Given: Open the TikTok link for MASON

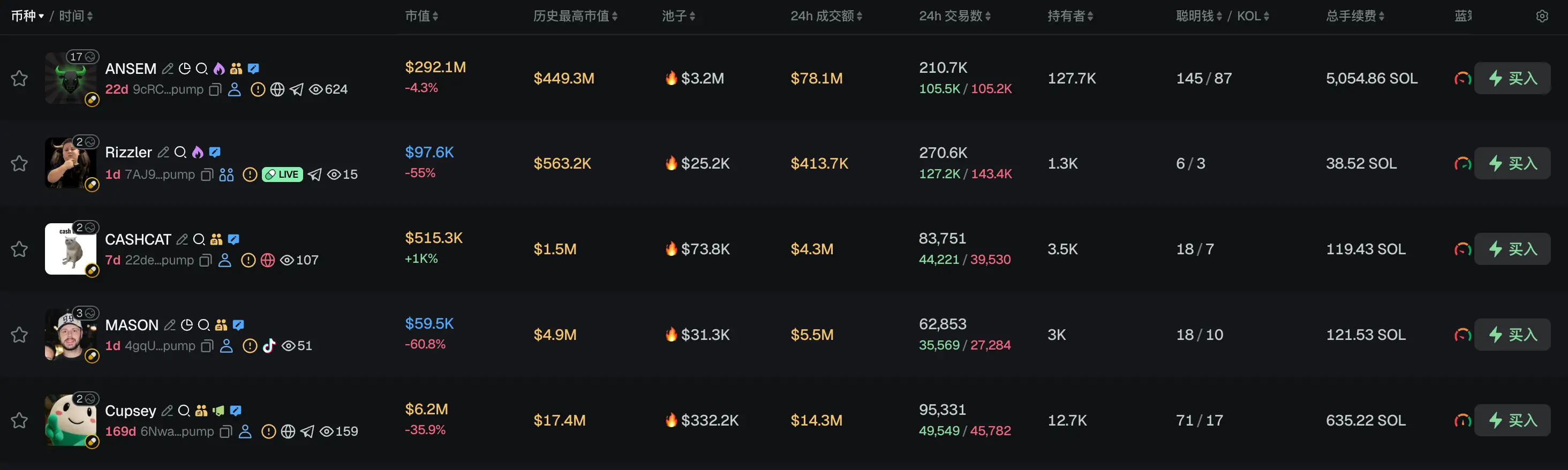Looking at the screenshot, I should (x=269, y=346).
